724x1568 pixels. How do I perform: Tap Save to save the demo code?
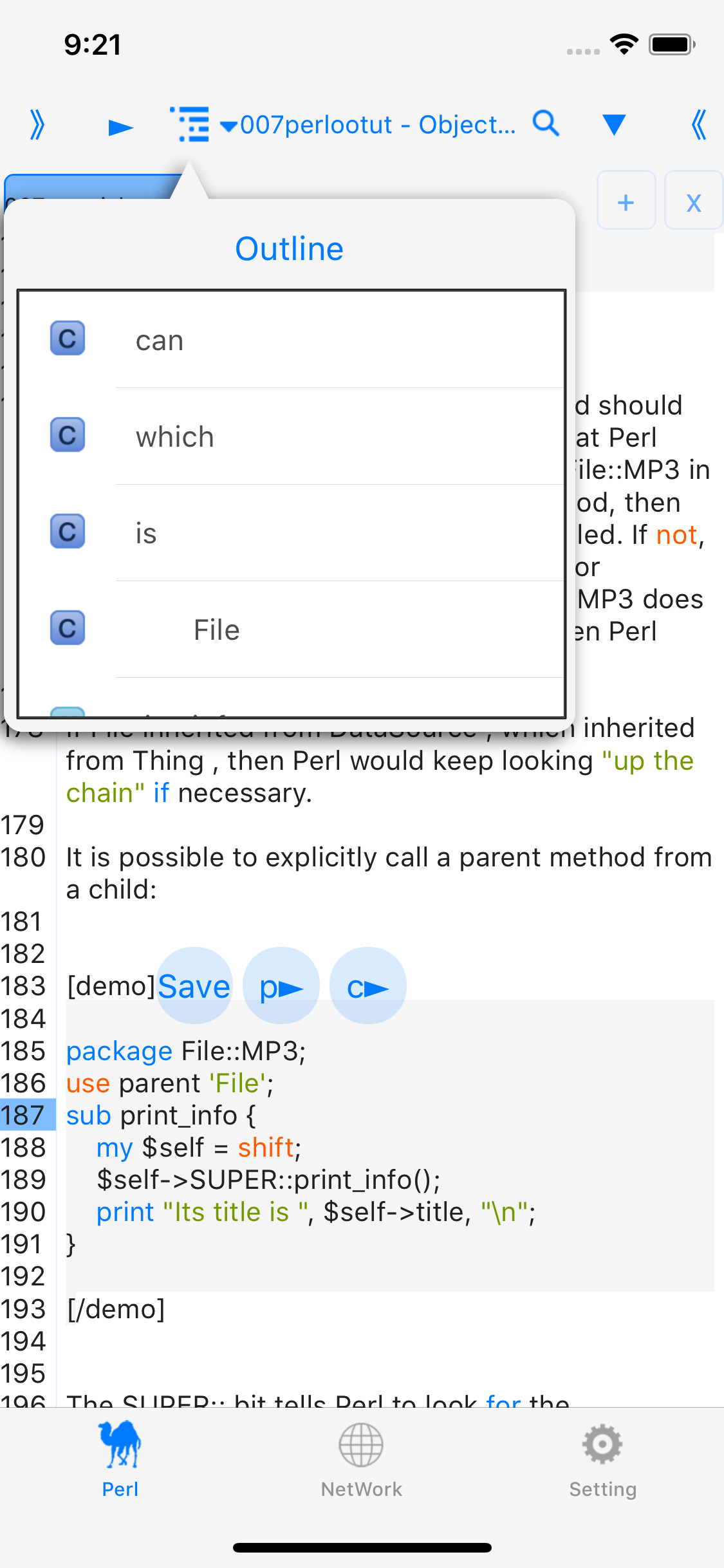[194, 985]
